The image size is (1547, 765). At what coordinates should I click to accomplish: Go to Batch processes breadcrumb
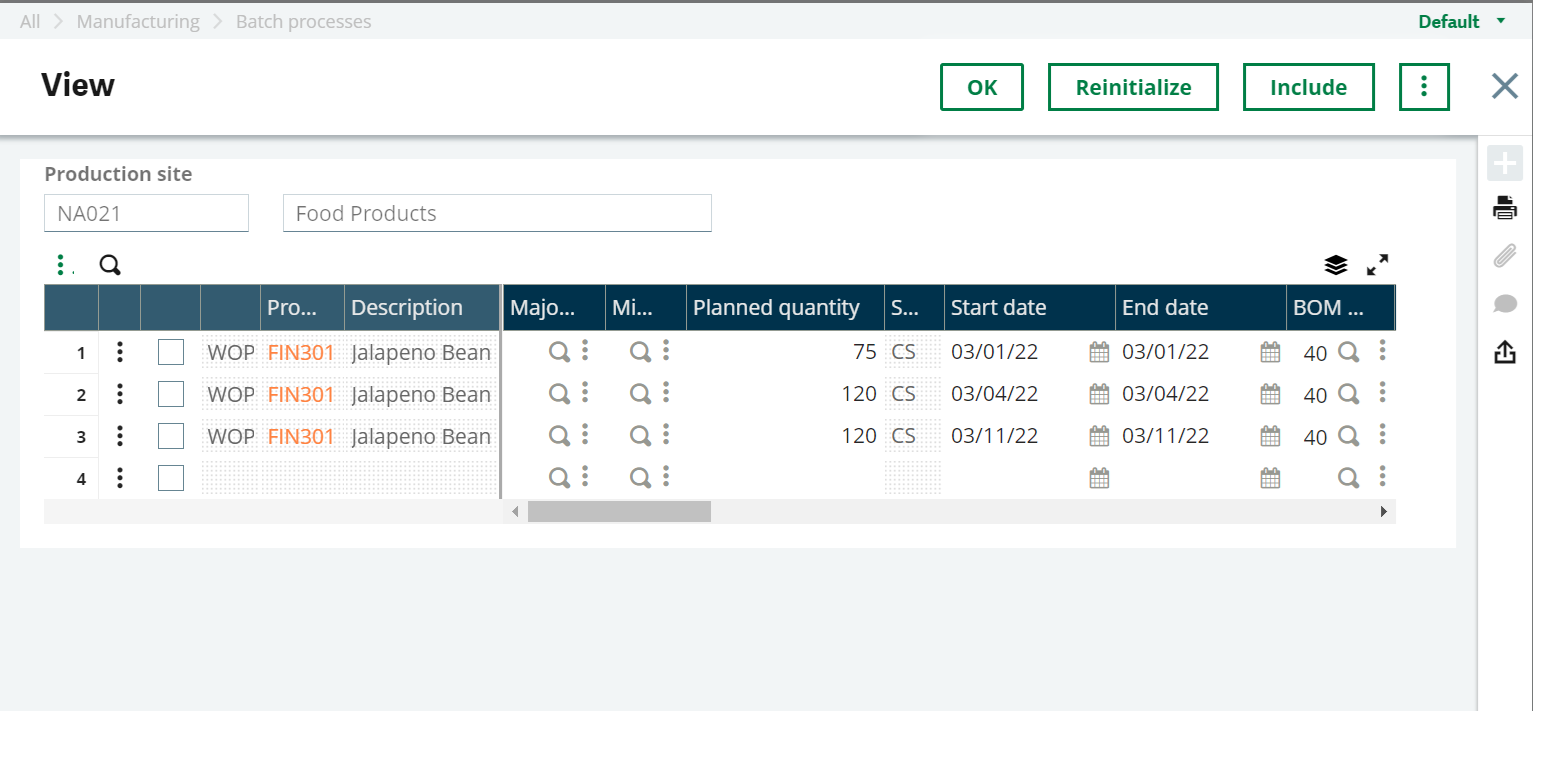coord(303,21)
